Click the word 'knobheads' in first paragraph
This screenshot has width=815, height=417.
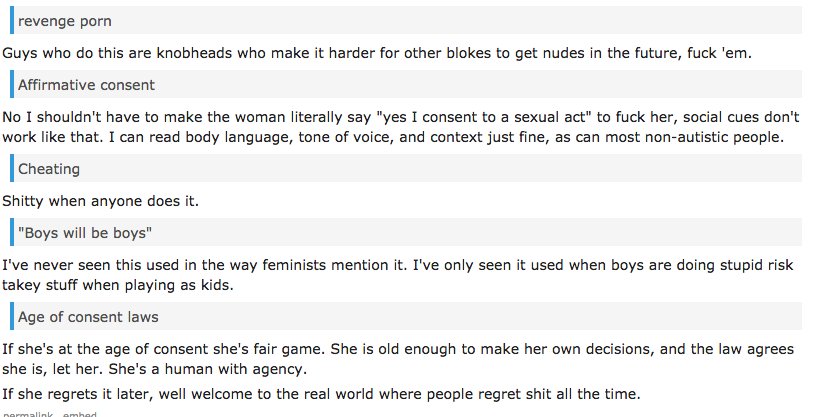(x=194, y=53)
